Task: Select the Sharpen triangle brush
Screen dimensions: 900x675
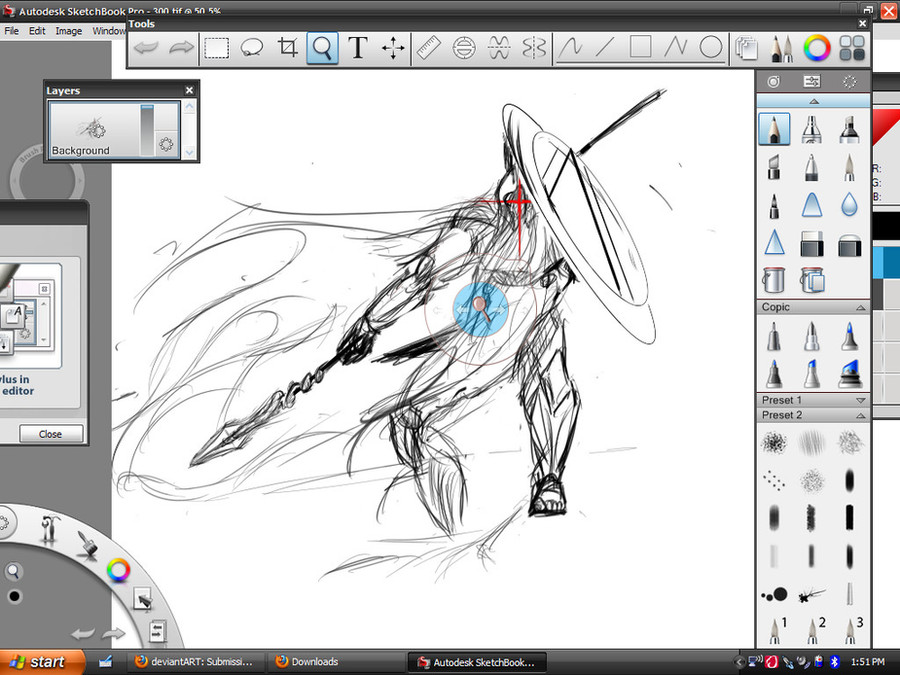Action: [774, 242]
